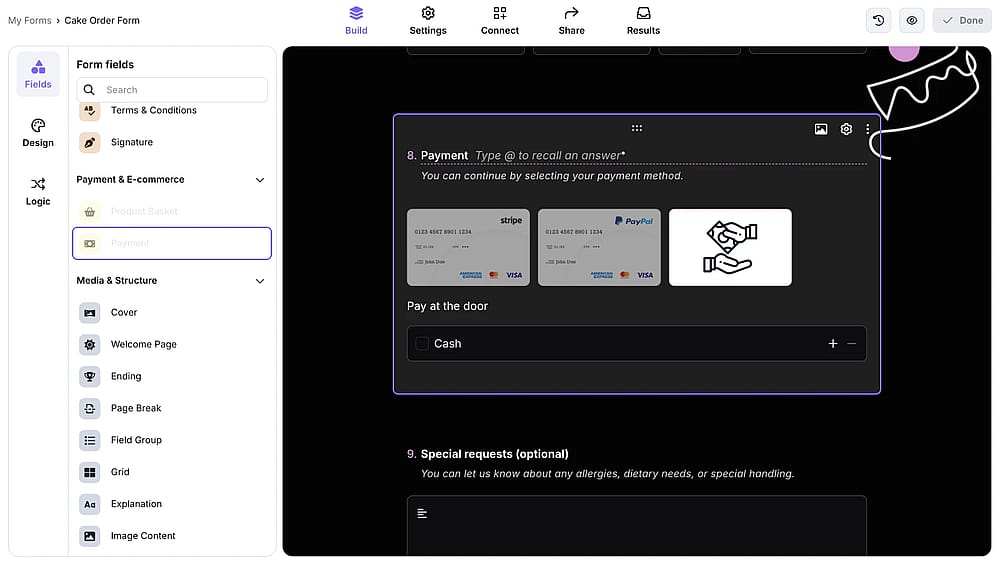Switch to the Connect tab
The height and width of the screenshot is (564, 1000).
(499, 20)
